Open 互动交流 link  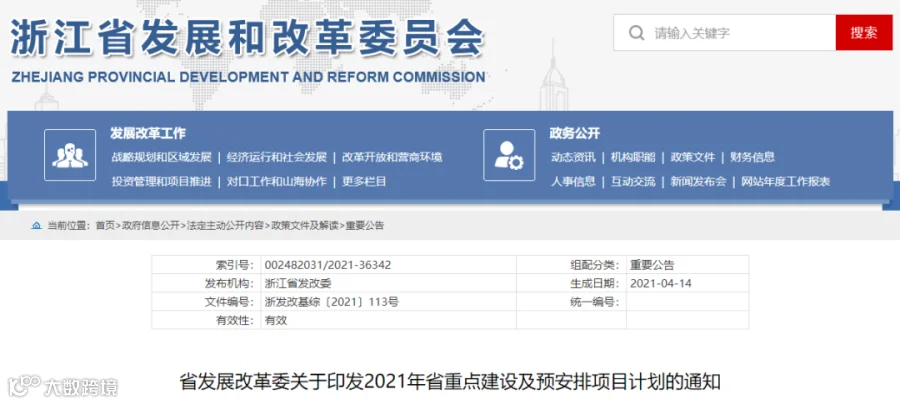tap(633, 182)
